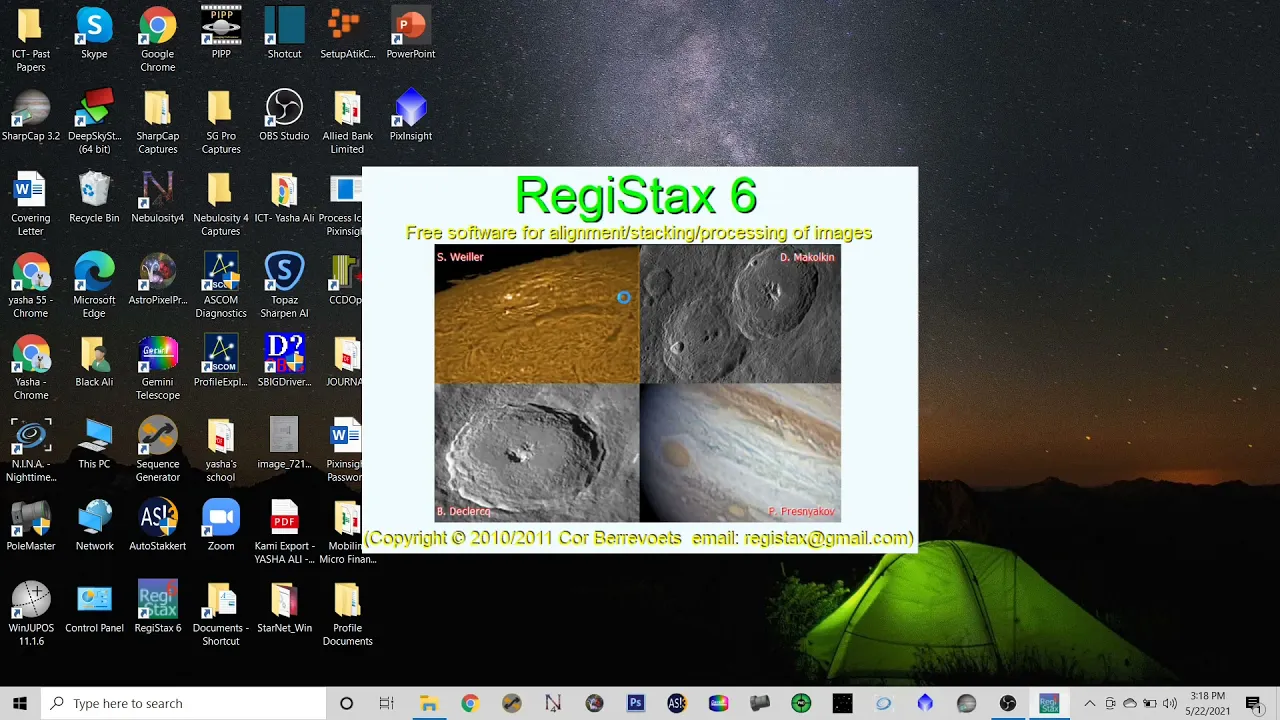Select the Allied Bank Limited desktop icon
1280x720 pixels.
click(347, 121)
